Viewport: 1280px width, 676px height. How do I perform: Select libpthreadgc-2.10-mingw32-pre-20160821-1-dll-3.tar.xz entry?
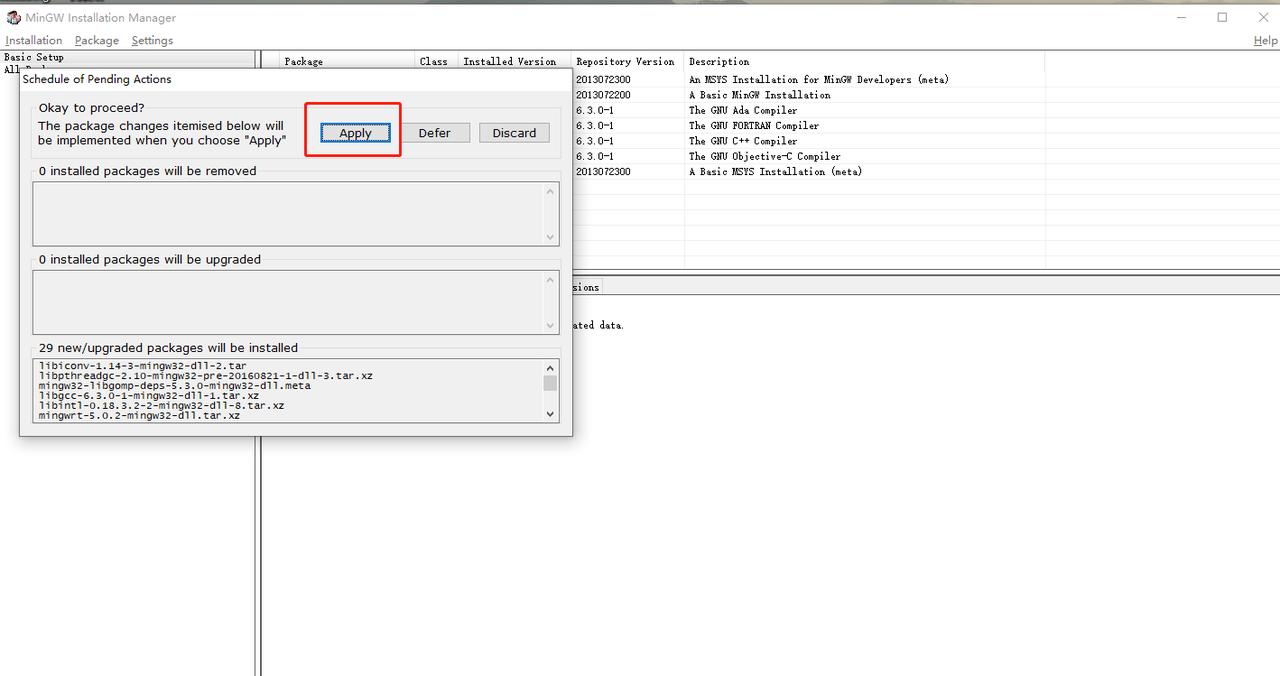click(205, 376)
